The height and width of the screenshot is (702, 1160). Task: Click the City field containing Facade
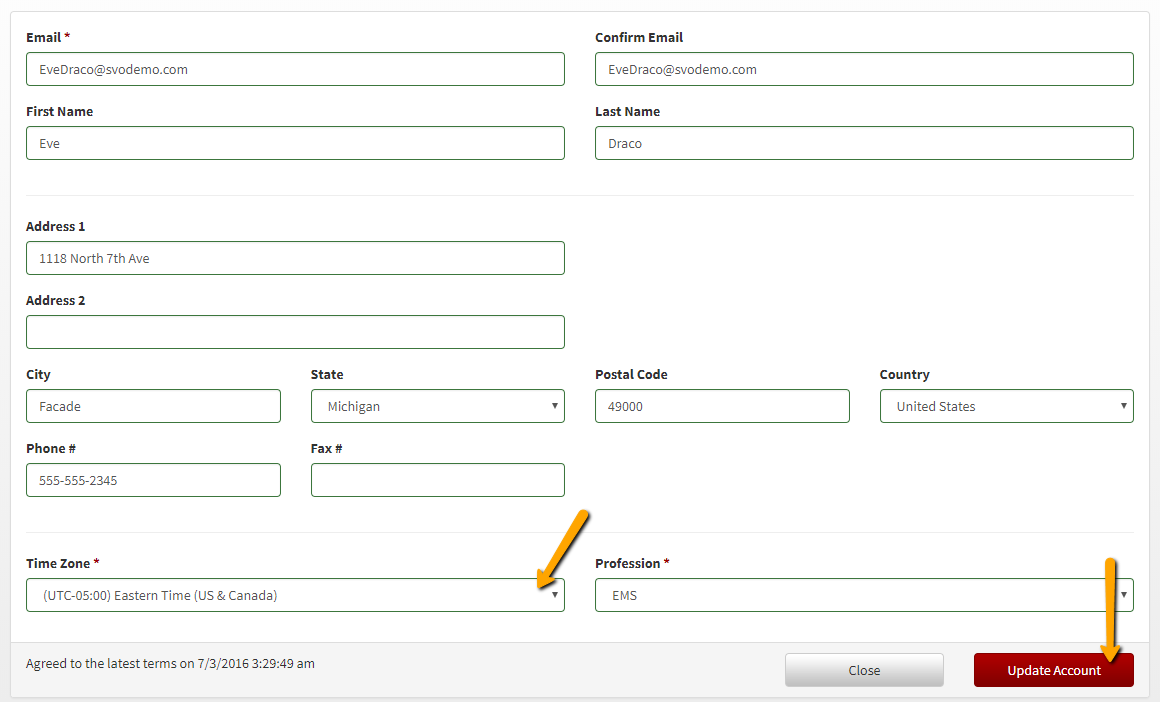point(153,406)
